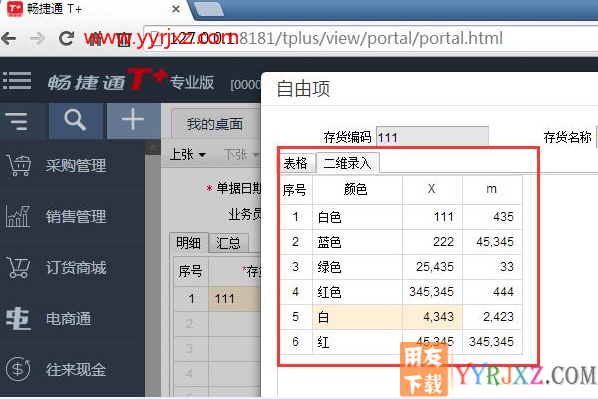The image size is (598, 399).
Task: Click the 存货编码 field showing 111
Action: 432,137
